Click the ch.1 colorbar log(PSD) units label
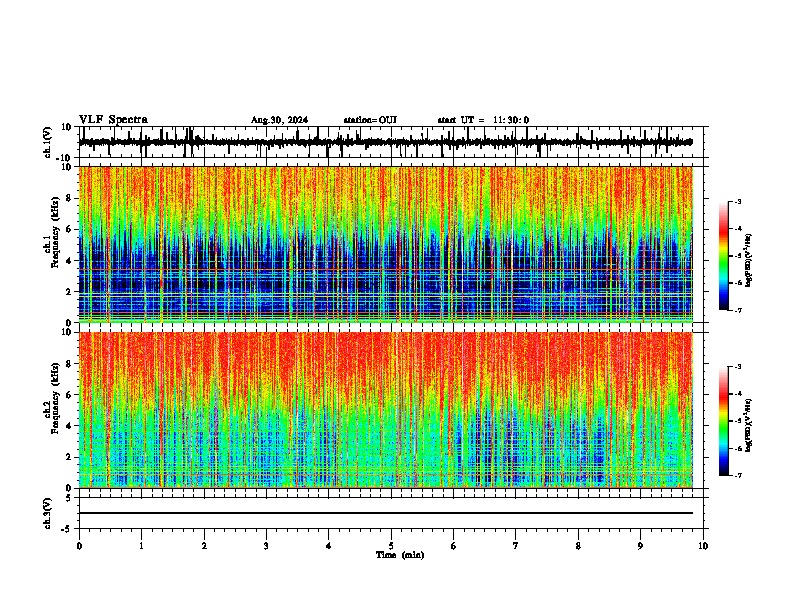The height and width of the screenshot is (612, 792). [748, 261]
